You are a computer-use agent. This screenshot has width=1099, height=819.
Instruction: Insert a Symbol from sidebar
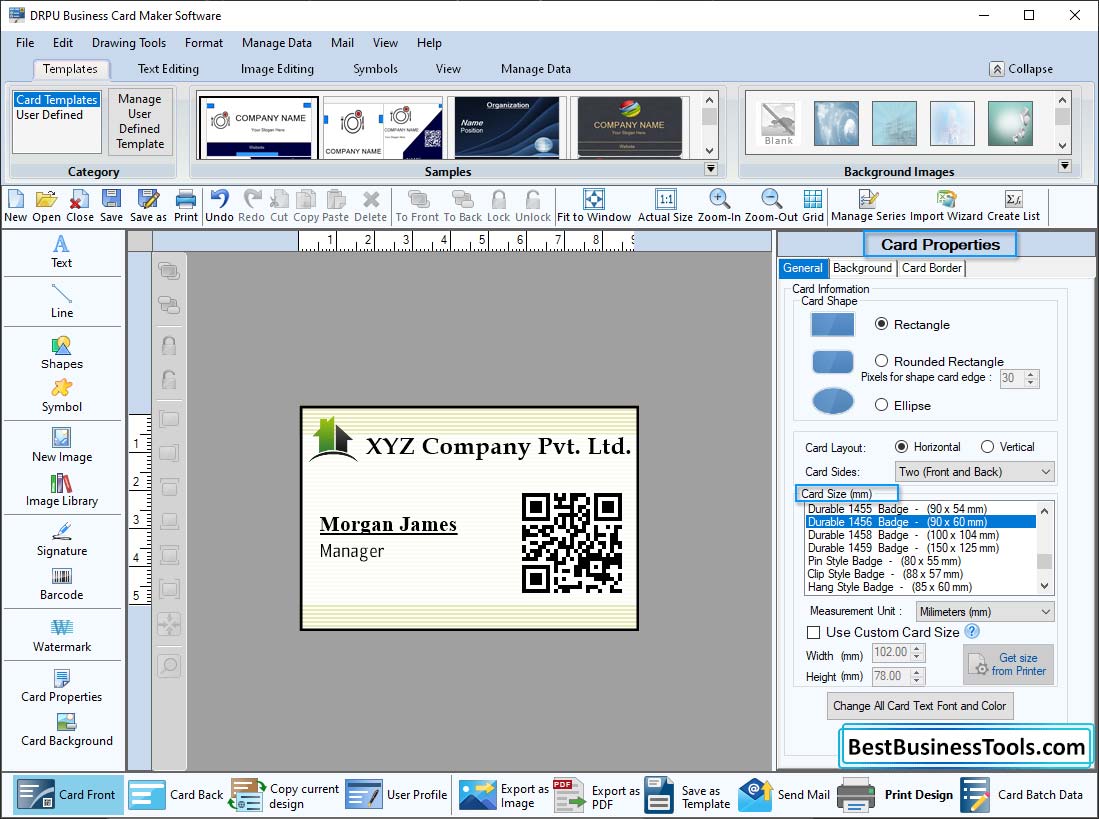pos(62,396)
